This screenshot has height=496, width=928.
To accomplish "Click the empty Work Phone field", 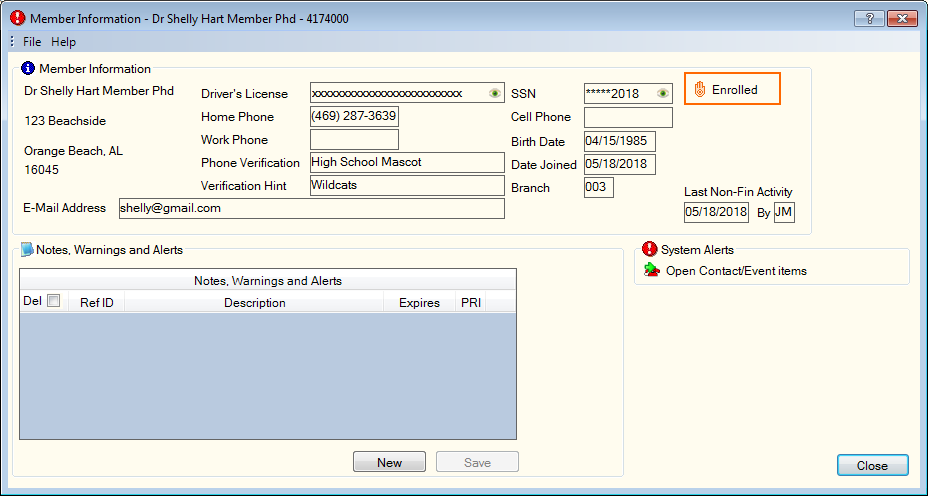I will click(355, 140).
